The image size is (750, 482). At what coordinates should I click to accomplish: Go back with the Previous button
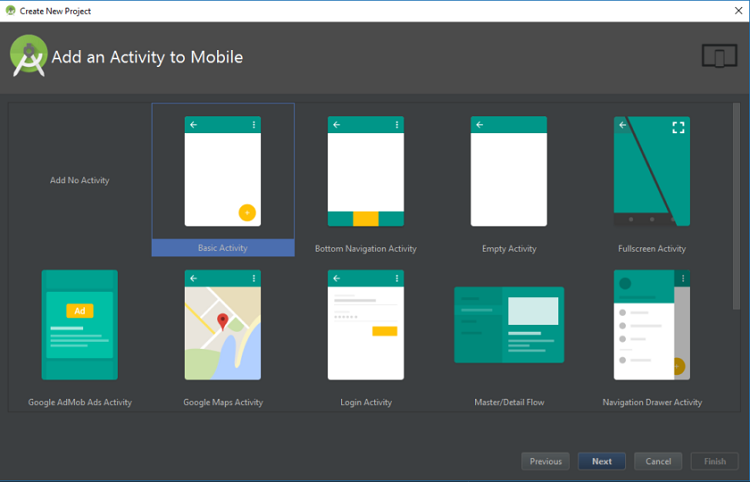click(x=545, y=461)
